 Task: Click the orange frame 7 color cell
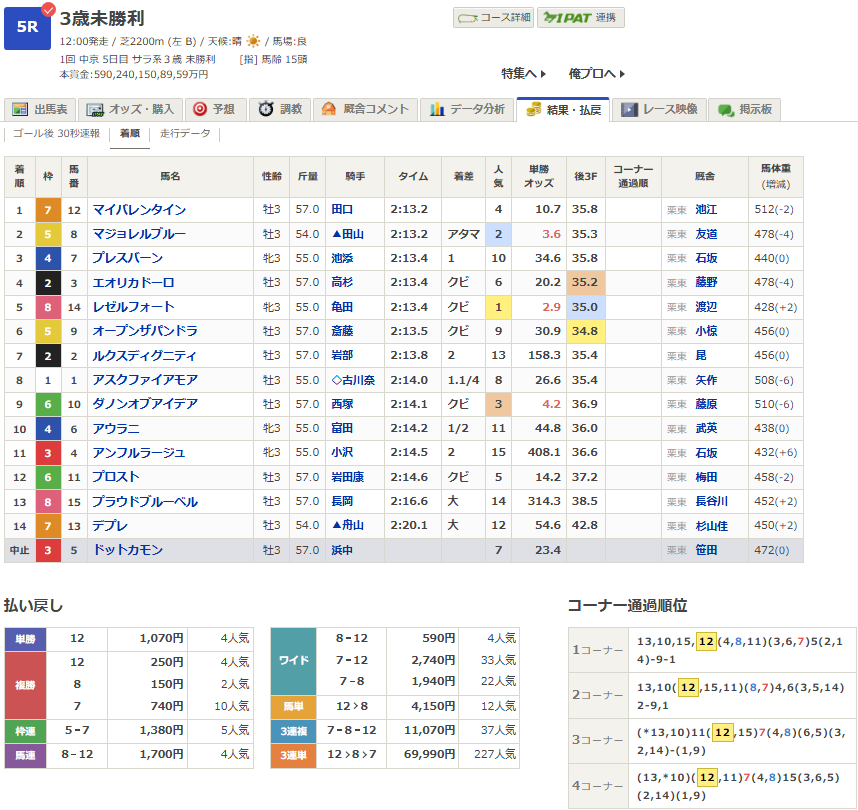[x=46, y=210]
